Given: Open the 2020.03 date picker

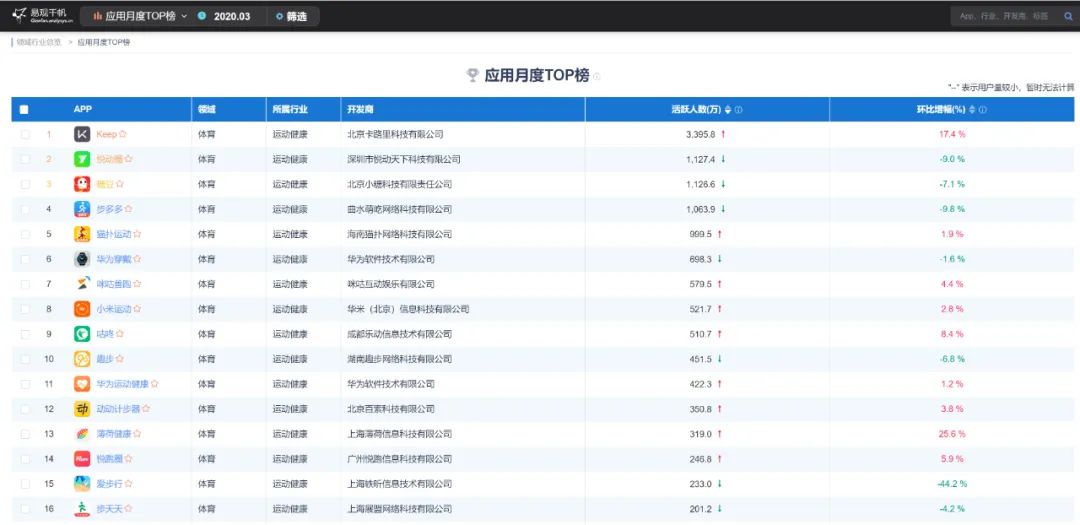Looking at the screenshot, I should (225, 16).
